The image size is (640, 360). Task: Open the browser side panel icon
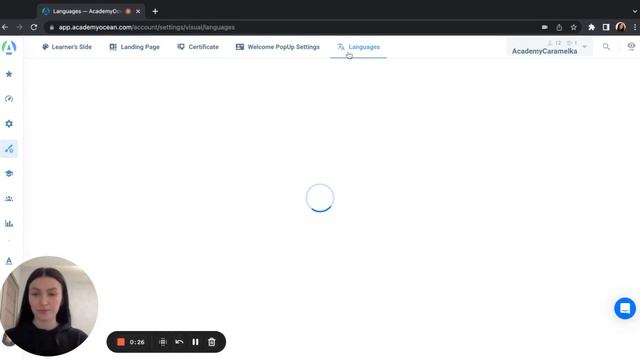[x=606, y=27]
